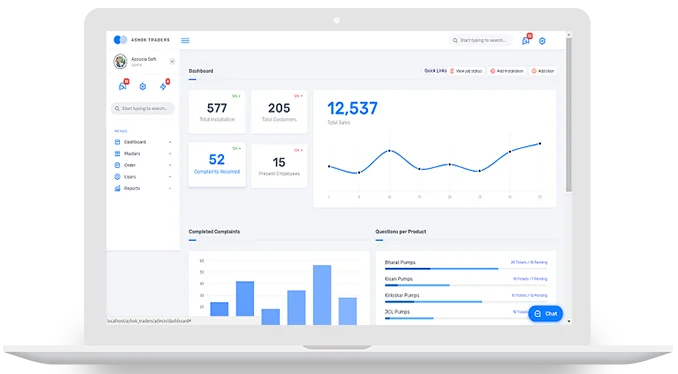The width and height of the screenshot is (678, 374).
Task: Click the magnifier icon in header search
Action: click(x=455, y=40)
